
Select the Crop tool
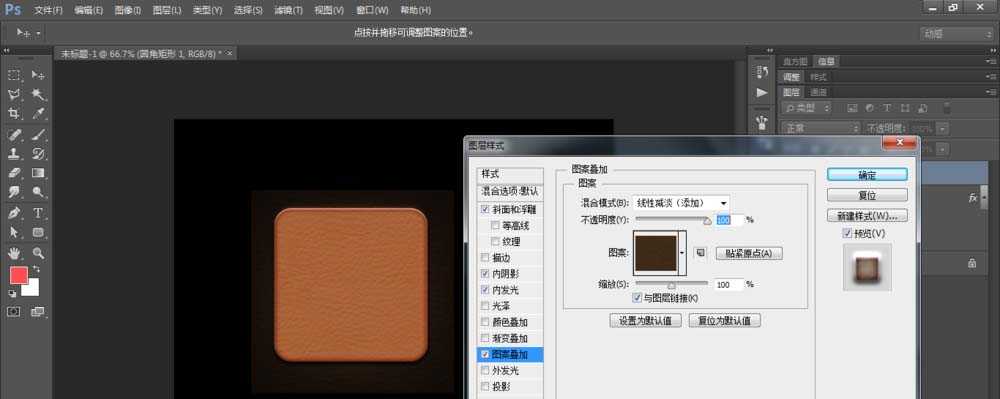tap(14, 113)
